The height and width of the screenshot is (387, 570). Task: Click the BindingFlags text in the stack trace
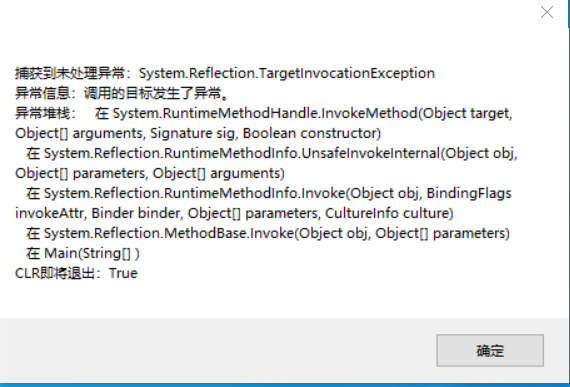[469, 193]
